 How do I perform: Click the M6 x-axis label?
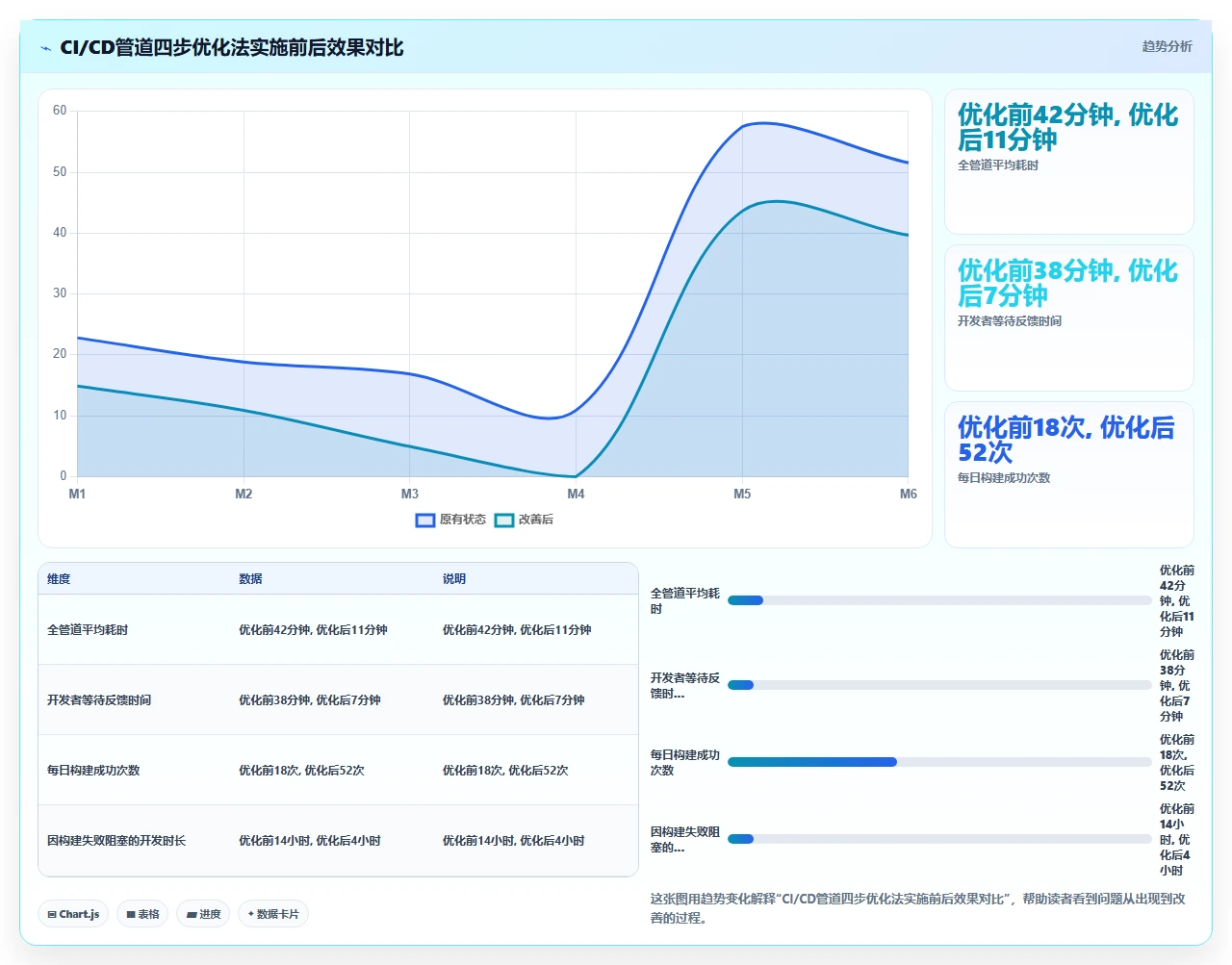[909, 494]
